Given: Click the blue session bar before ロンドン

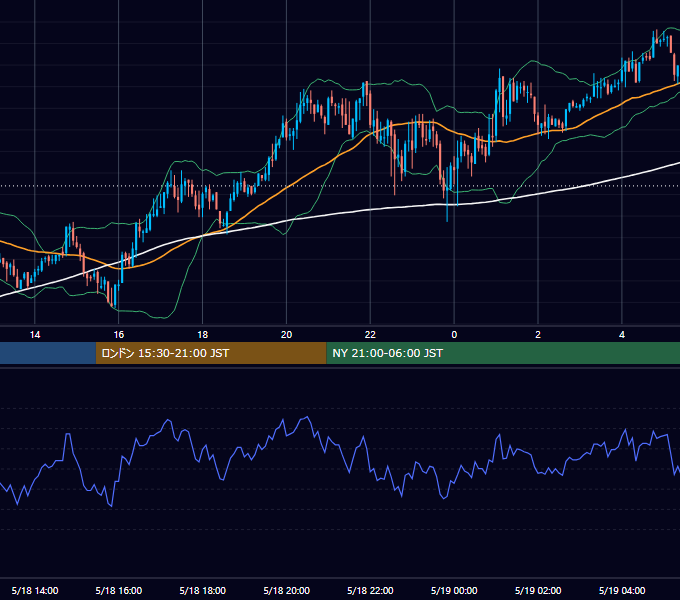Looking at the screenshot, I should coord(48,353).
